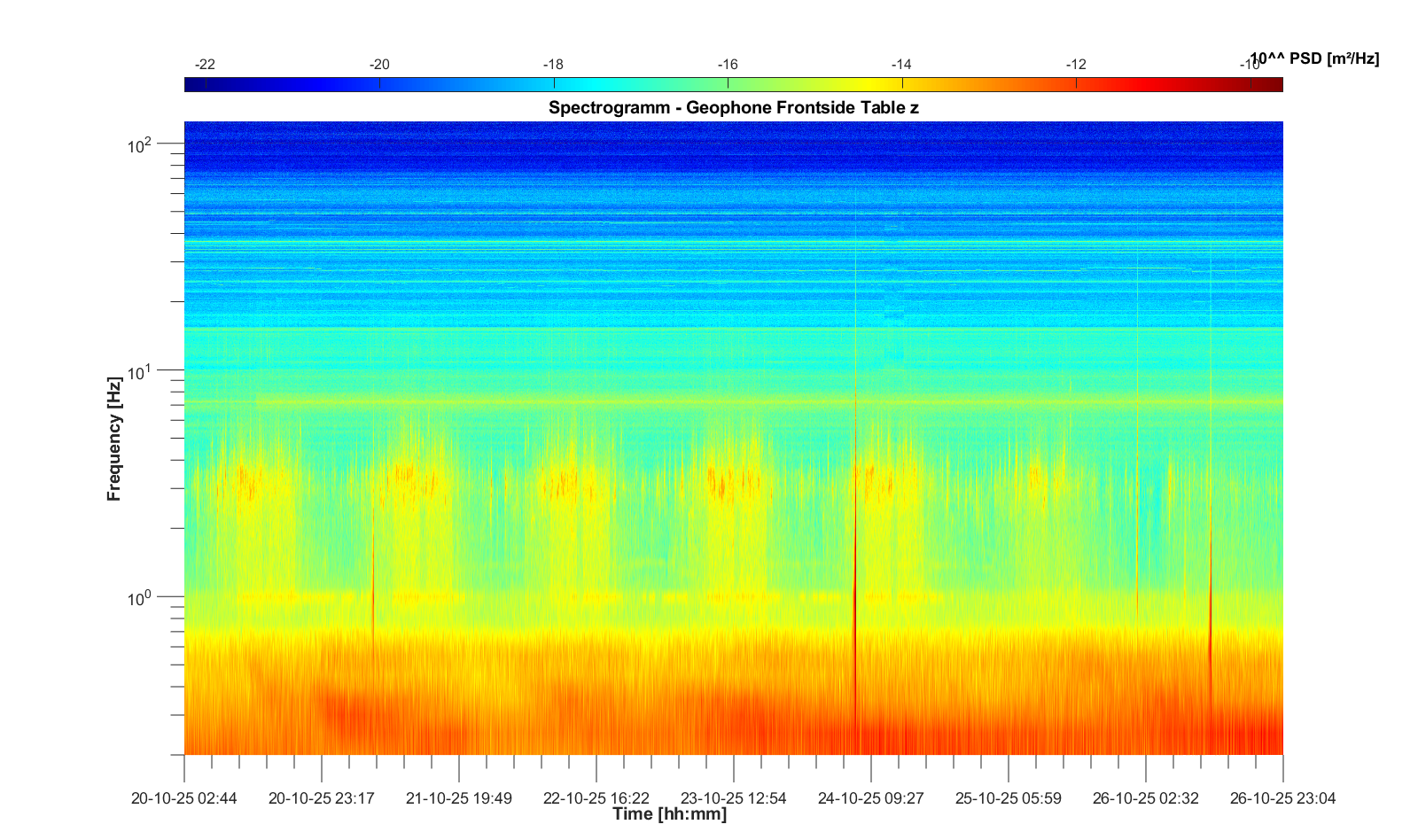
Task: Click the 25-10-25 05:59 time label
Action: point(1008,798)
